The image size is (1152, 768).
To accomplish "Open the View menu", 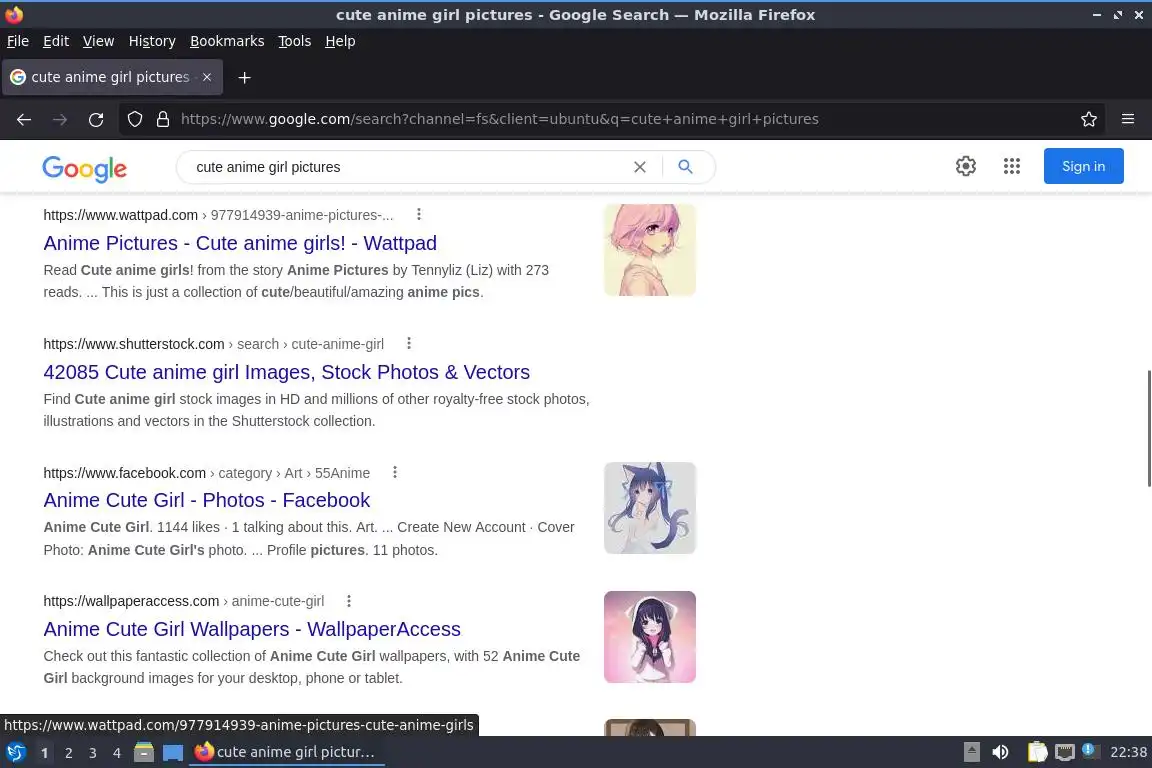I will coord(98,41).
